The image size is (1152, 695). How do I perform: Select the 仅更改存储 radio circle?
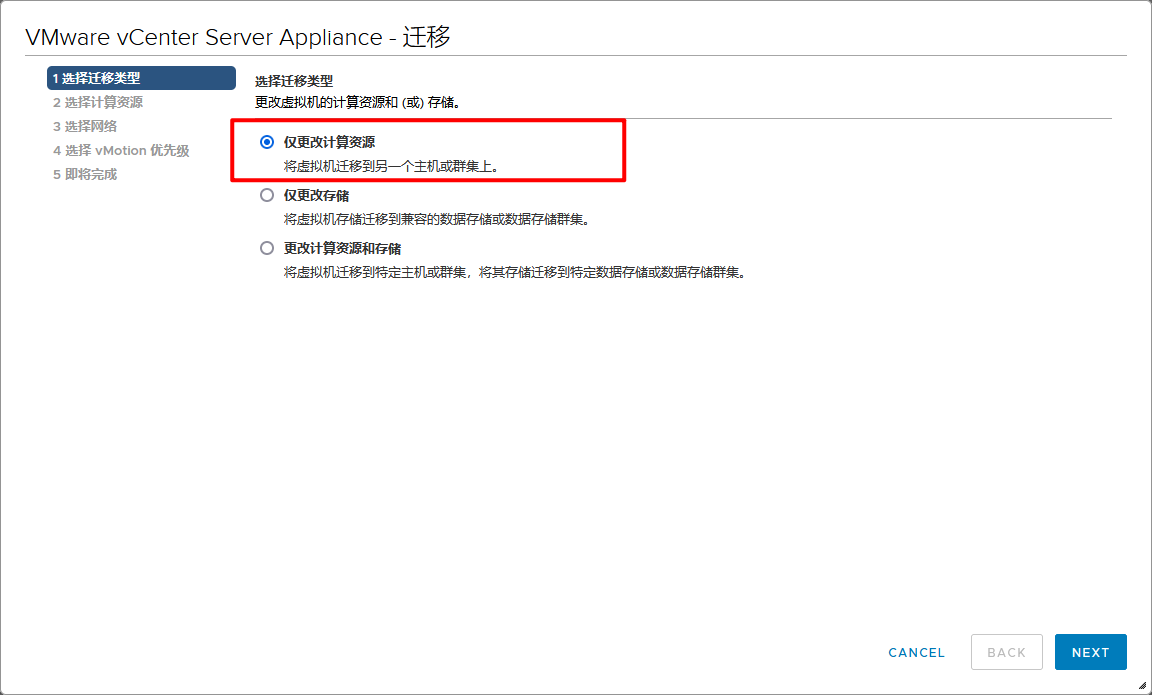[267, 195]
